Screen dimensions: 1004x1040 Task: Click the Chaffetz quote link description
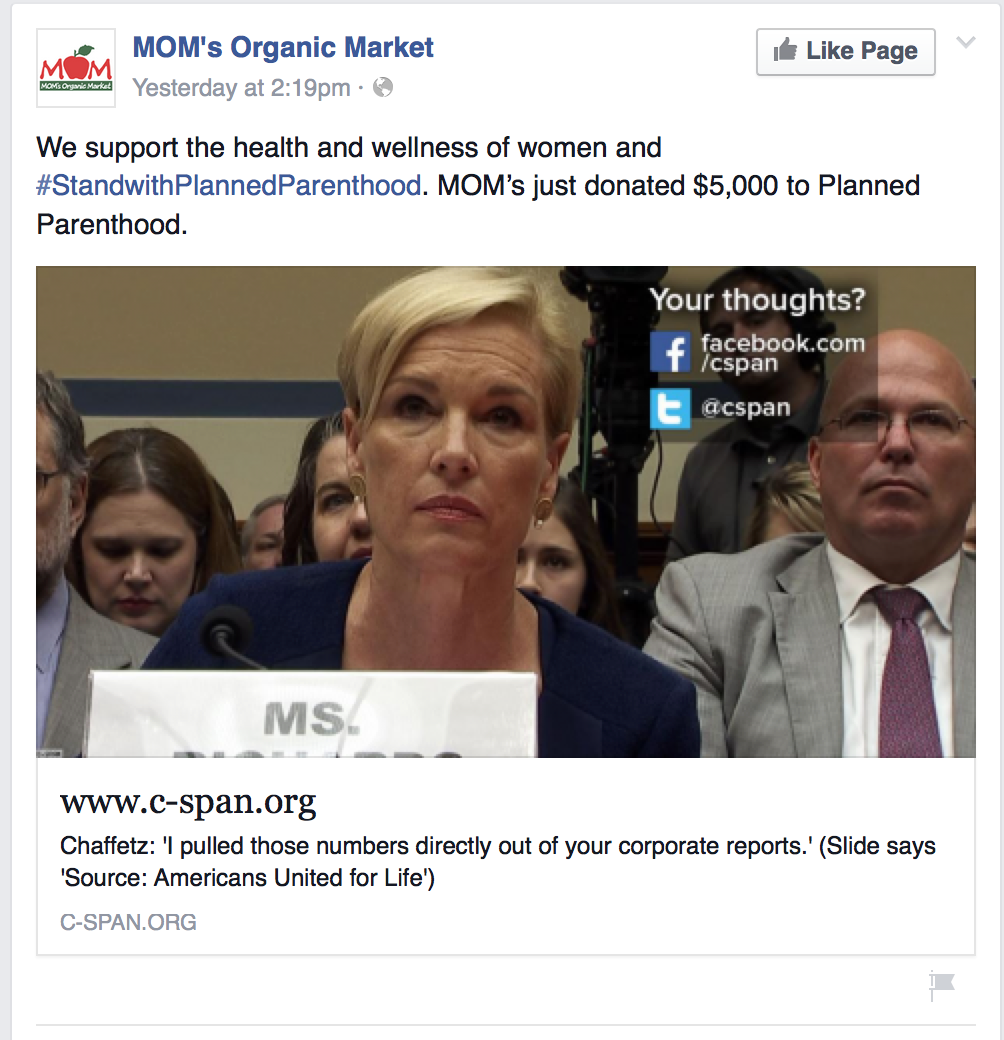point(497,862)
